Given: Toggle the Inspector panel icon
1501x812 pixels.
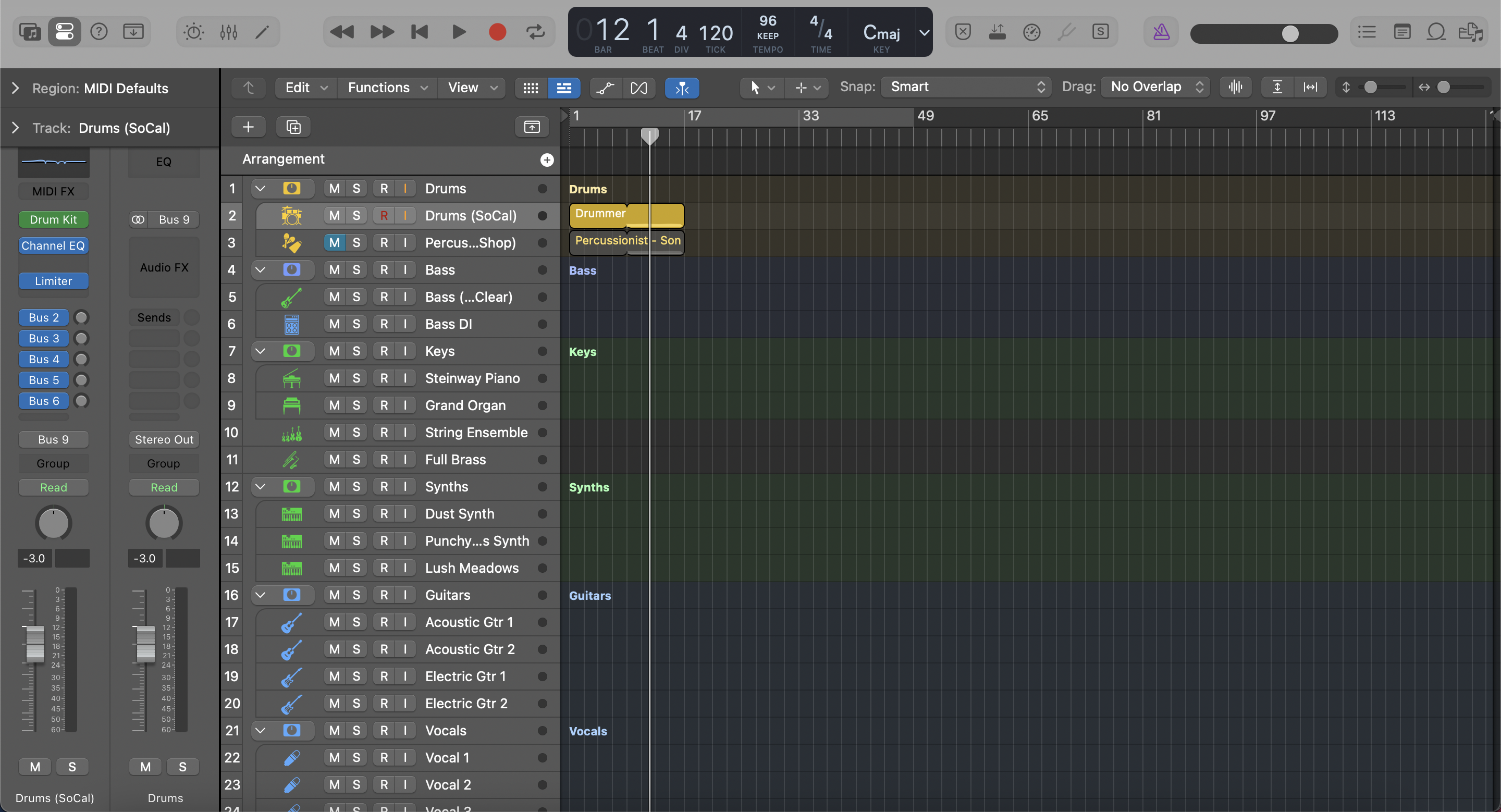Looking at the screenshot, I should (64, 31).
